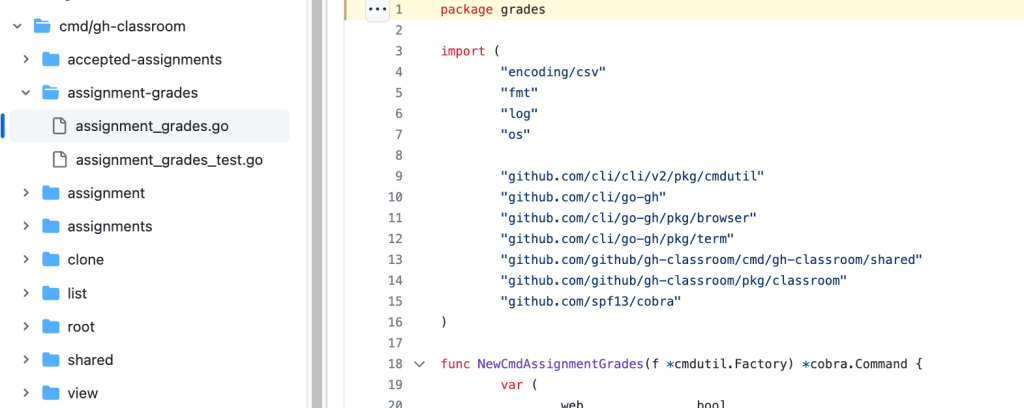Screen dimensions: 1024x408
Task: Click the cmd/gh-classroom folder icon
Action: (x=42, y=26)
